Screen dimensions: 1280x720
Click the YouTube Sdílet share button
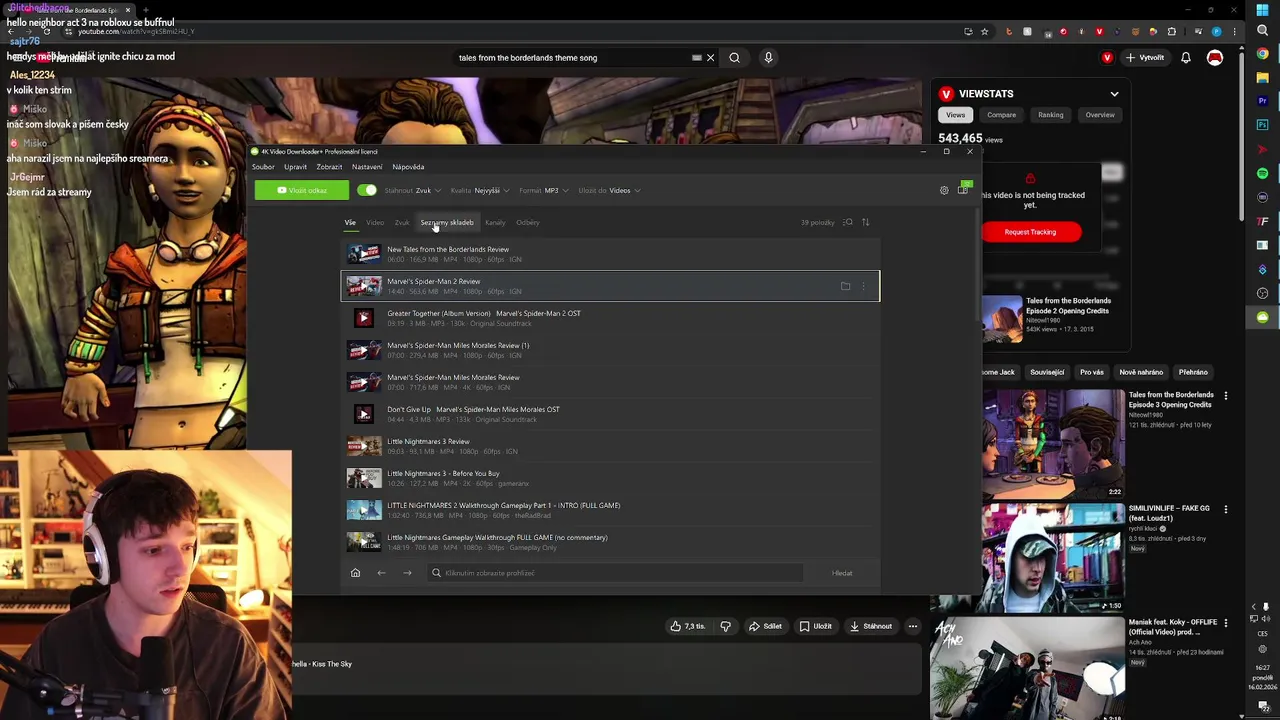coord(765,626)
